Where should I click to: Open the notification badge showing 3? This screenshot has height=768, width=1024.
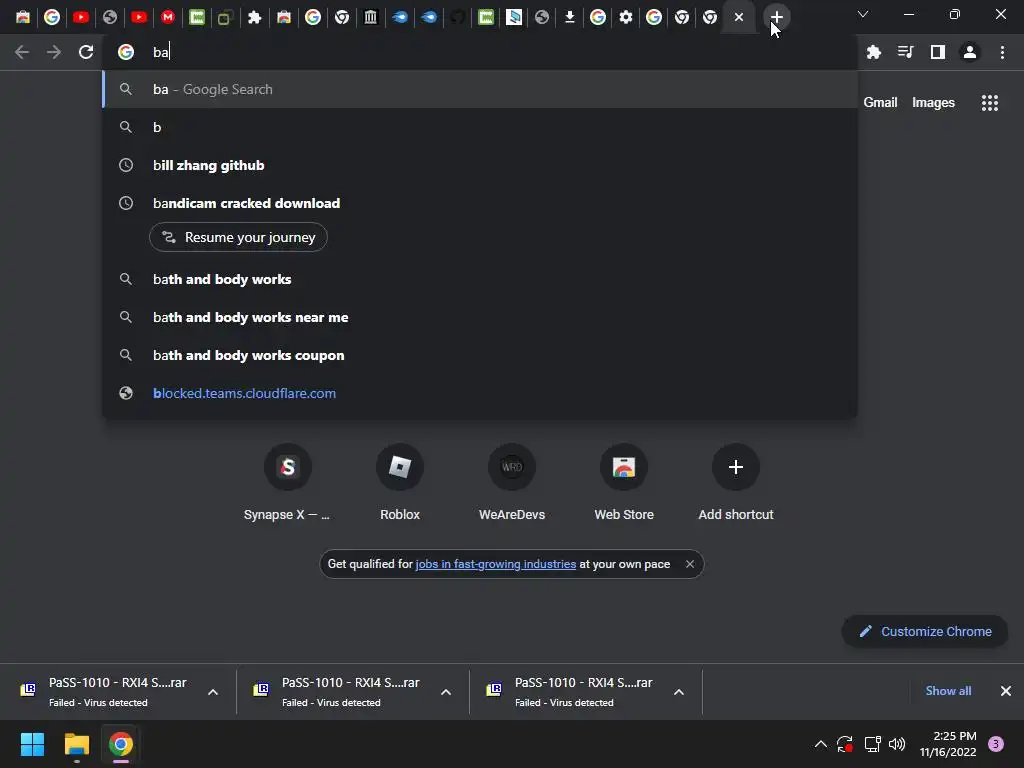click(996, 744)
